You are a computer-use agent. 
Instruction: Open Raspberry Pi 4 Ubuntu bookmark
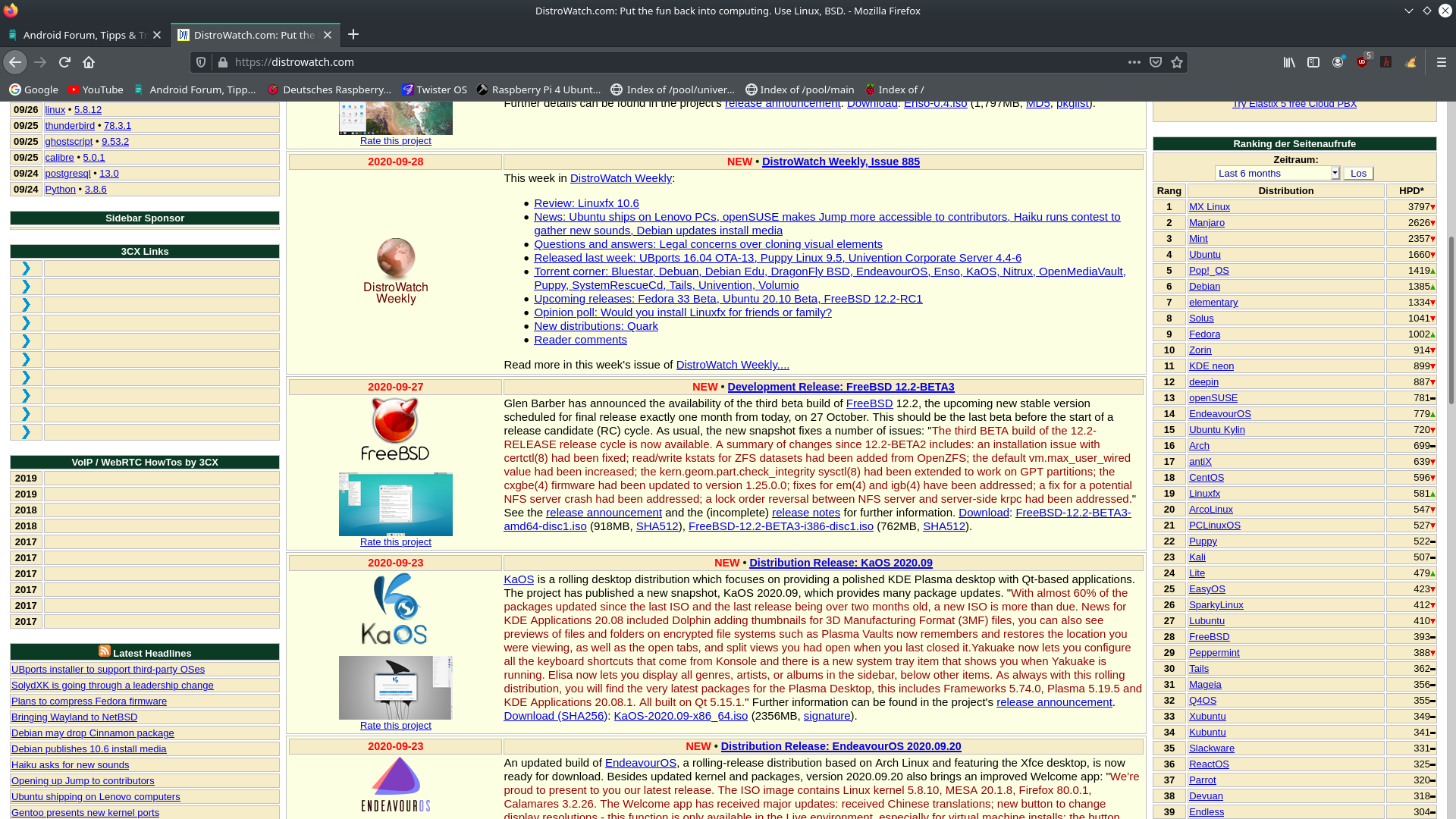pyautogui.click(x=538, y=89)
